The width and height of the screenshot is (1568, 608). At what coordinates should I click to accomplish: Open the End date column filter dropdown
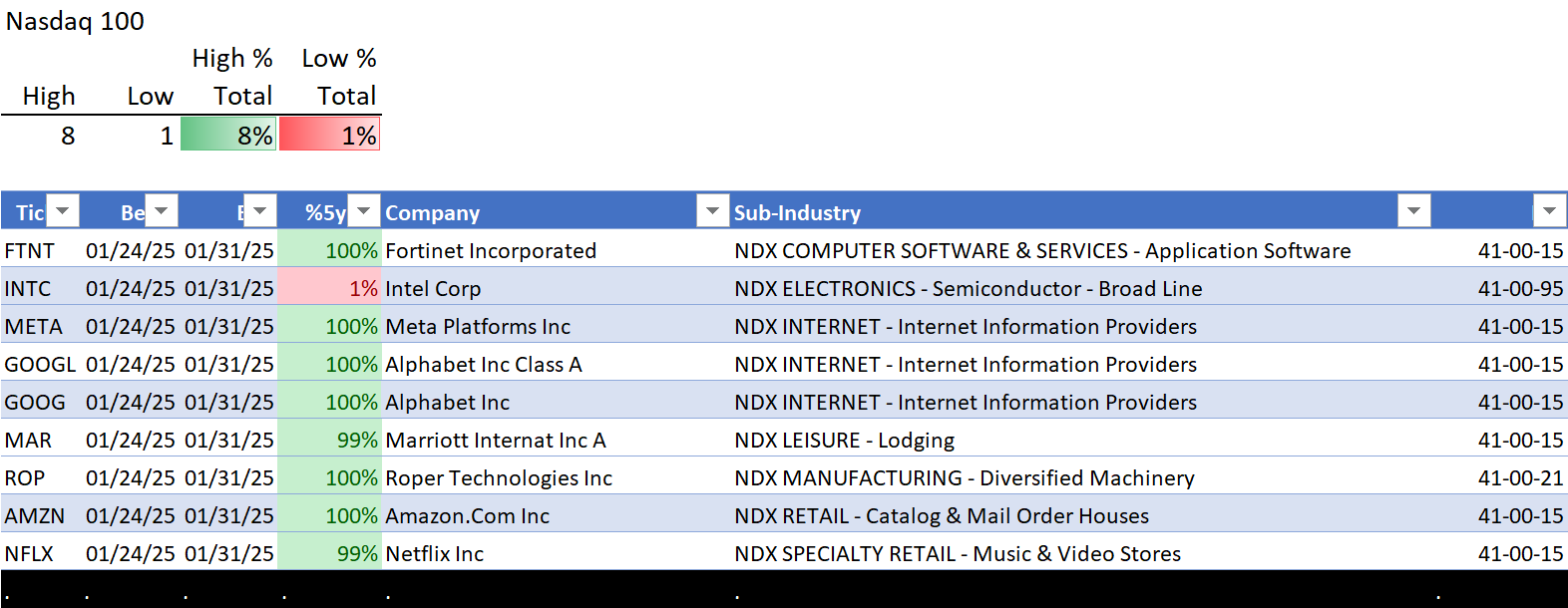tap(260, 211)
